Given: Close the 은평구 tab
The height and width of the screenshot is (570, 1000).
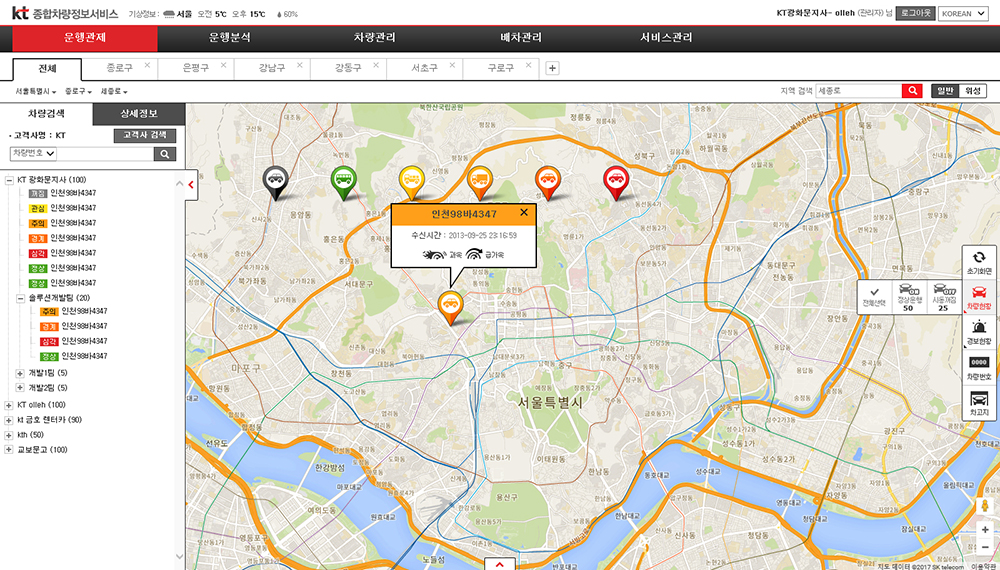Looking at the screenshot, I should click(x=223, y=65).
